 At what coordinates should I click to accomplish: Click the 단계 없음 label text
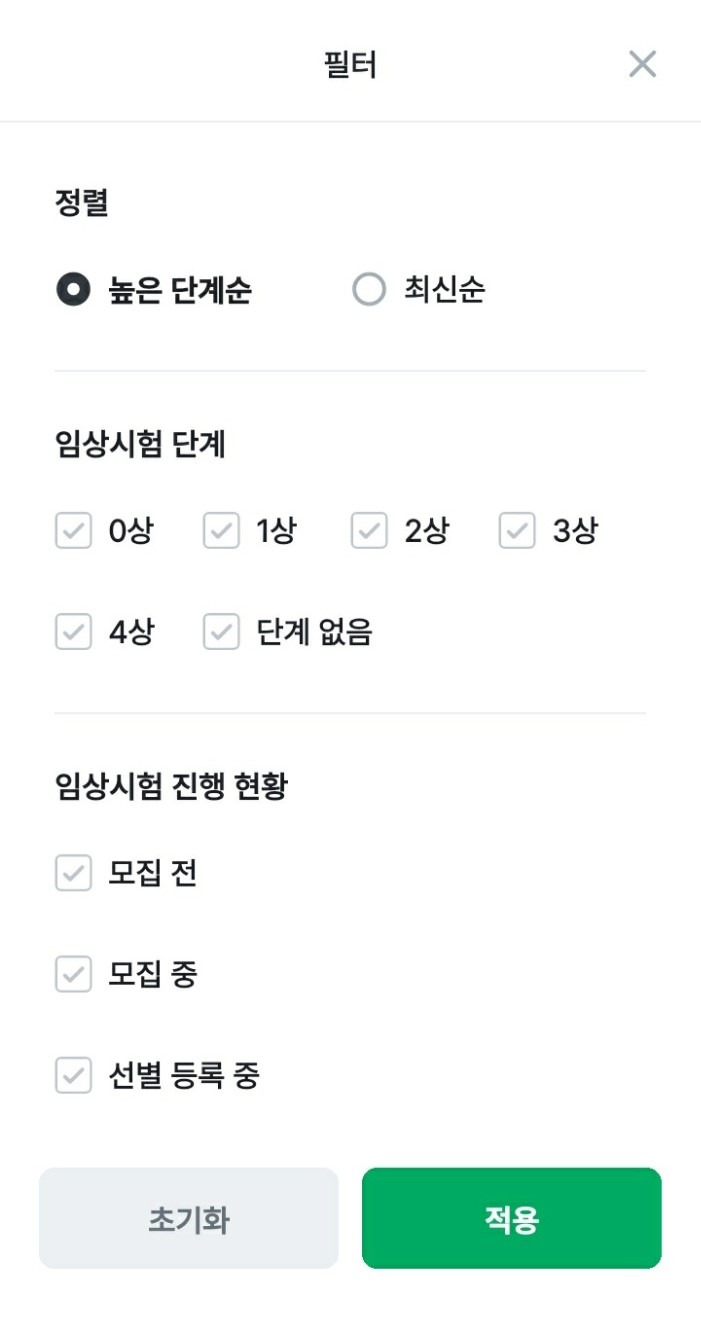(x=314, y=632)
